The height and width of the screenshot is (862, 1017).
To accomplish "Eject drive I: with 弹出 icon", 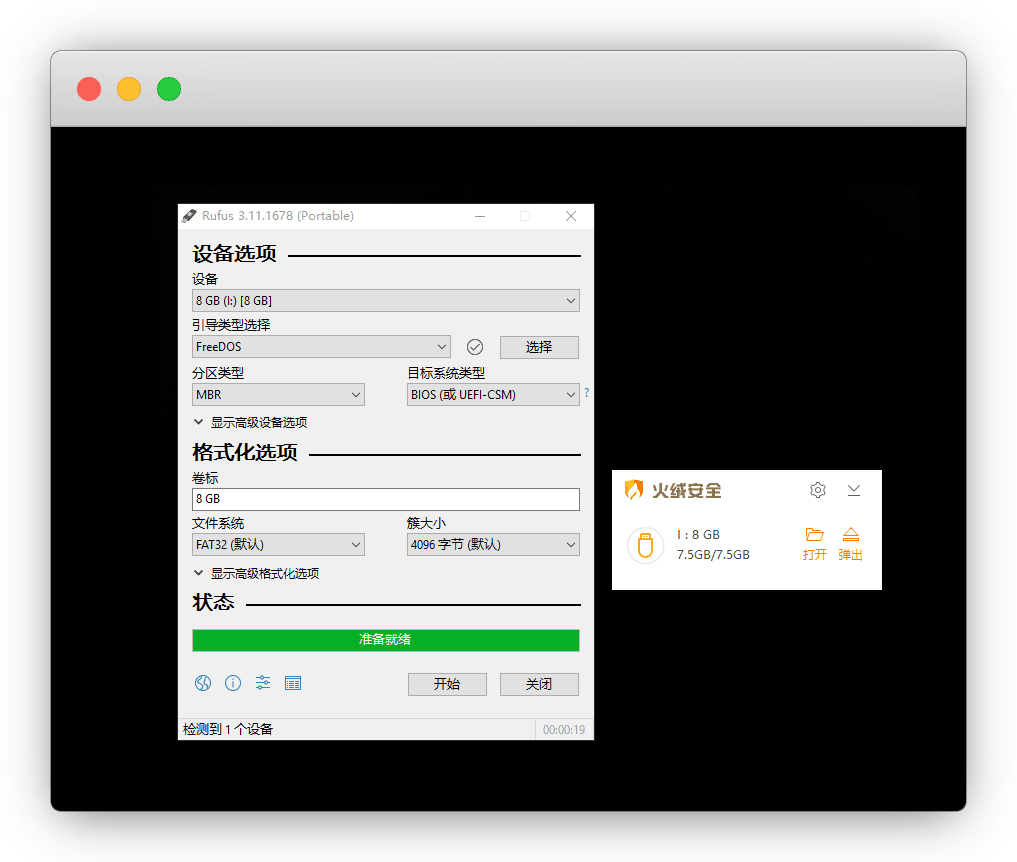I will (850, 544).
